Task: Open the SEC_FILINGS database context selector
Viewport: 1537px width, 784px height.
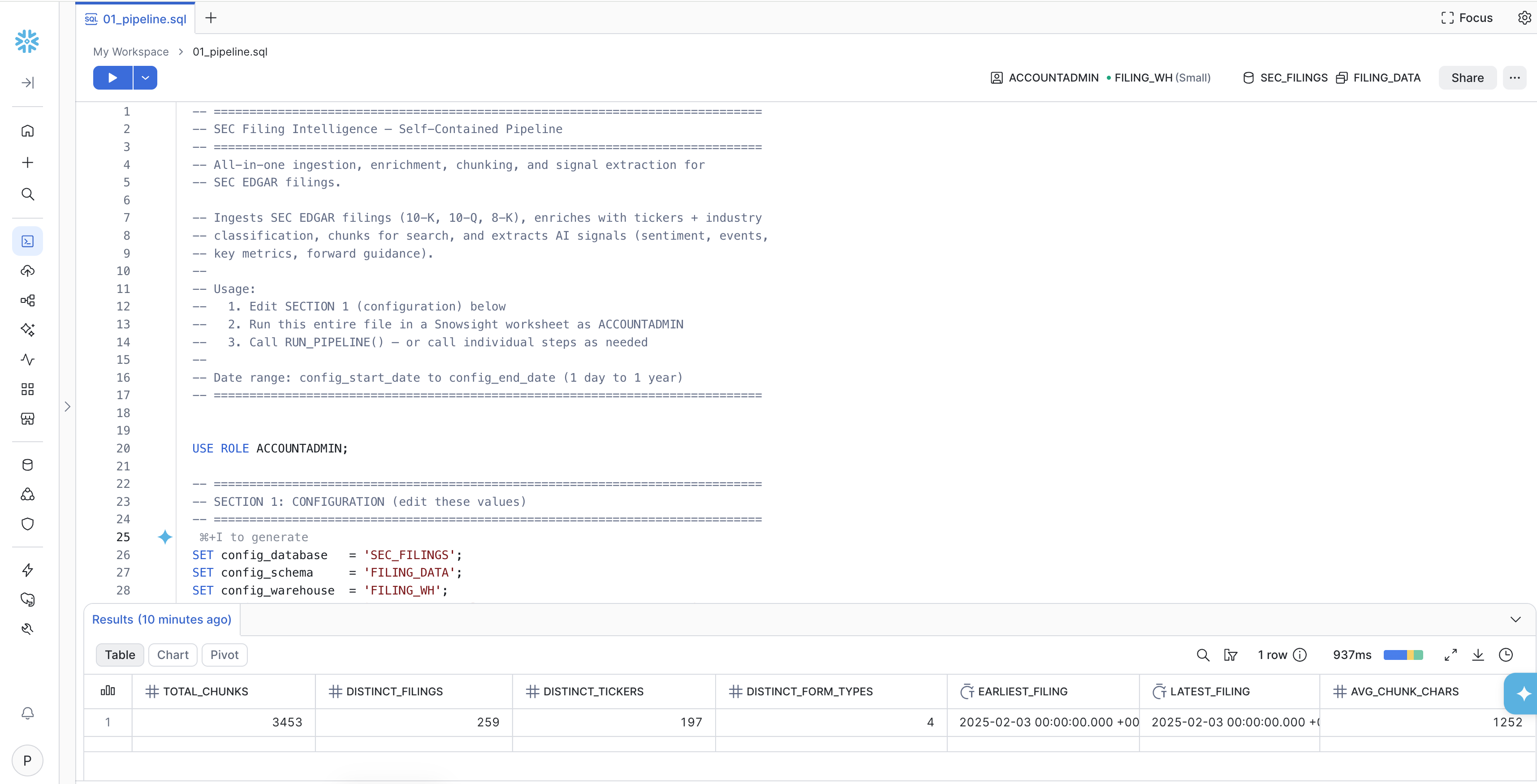Action: [x=1285, y=78]
